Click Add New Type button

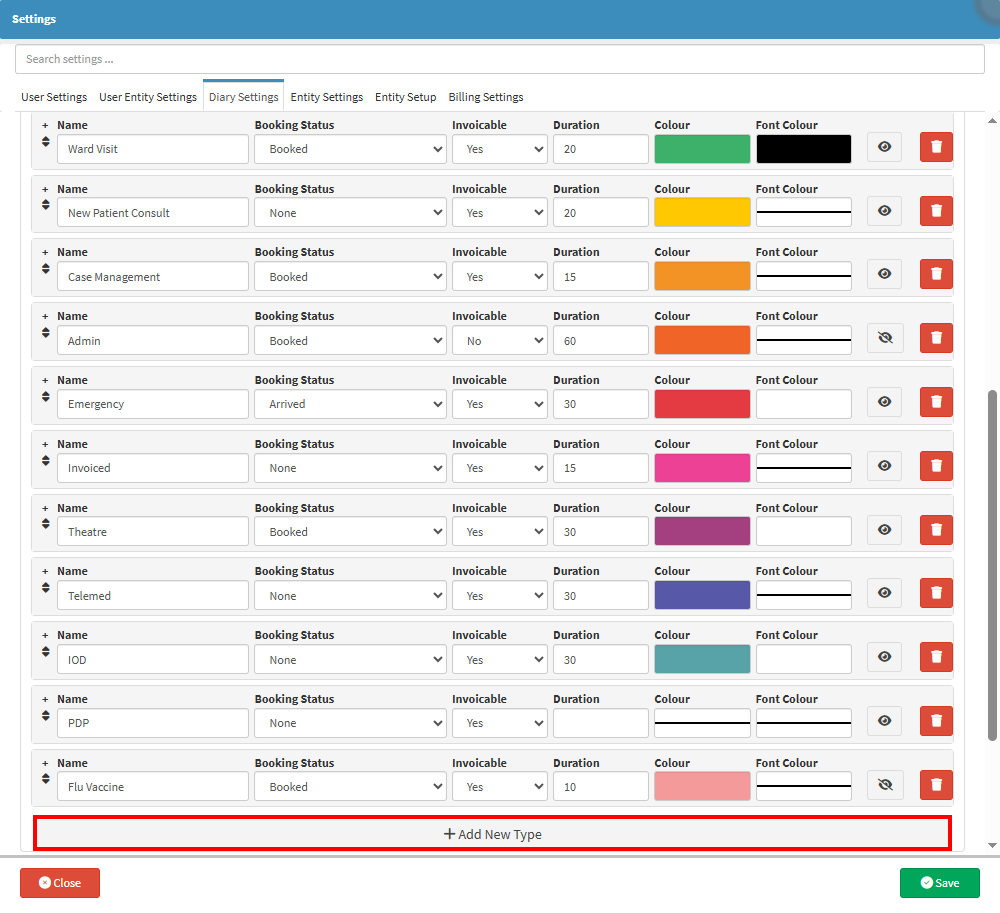coord(492,834)
